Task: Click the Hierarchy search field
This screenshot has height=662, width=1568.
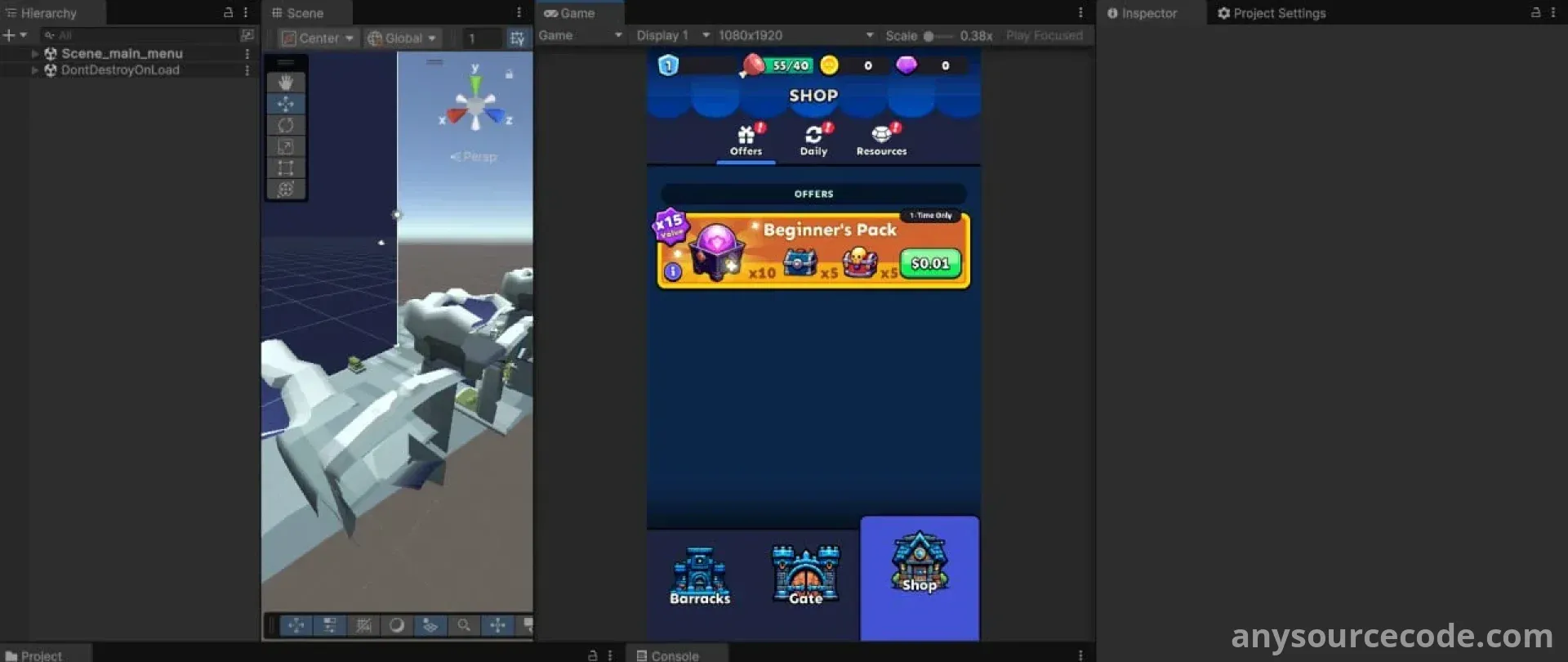Action: 139,35
